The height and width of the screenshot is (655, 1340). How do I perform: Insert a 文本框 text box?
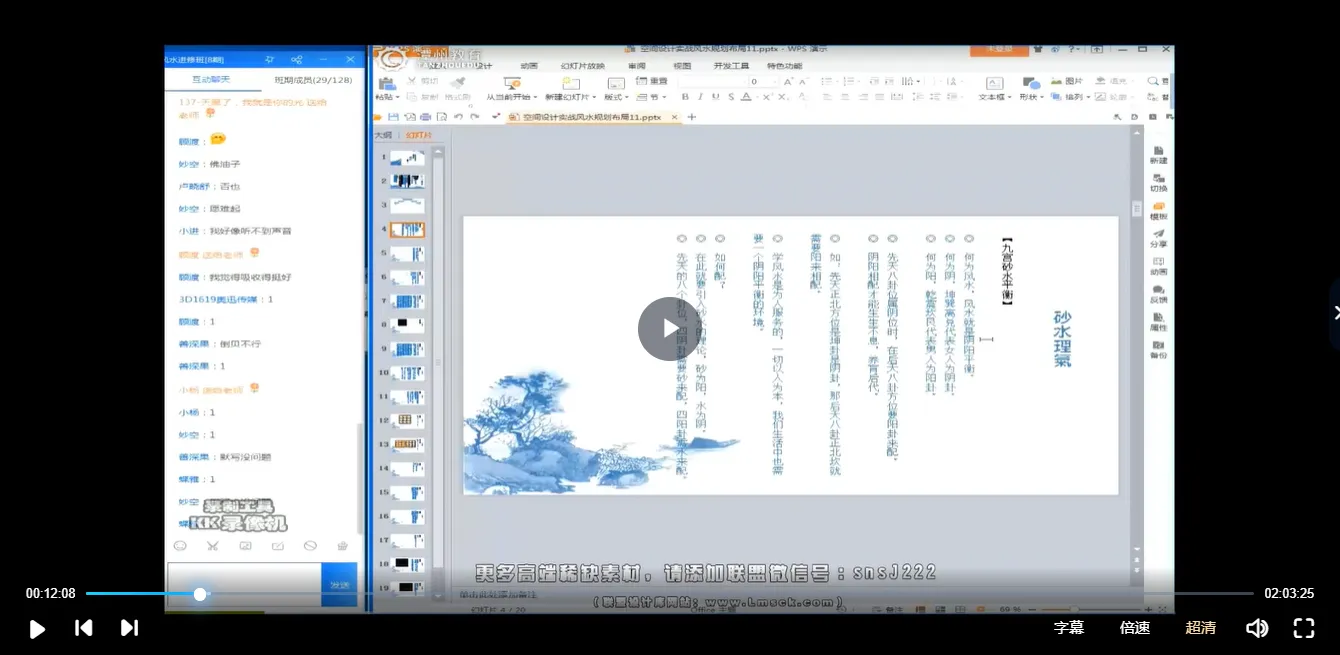click(x=994, y=90)
